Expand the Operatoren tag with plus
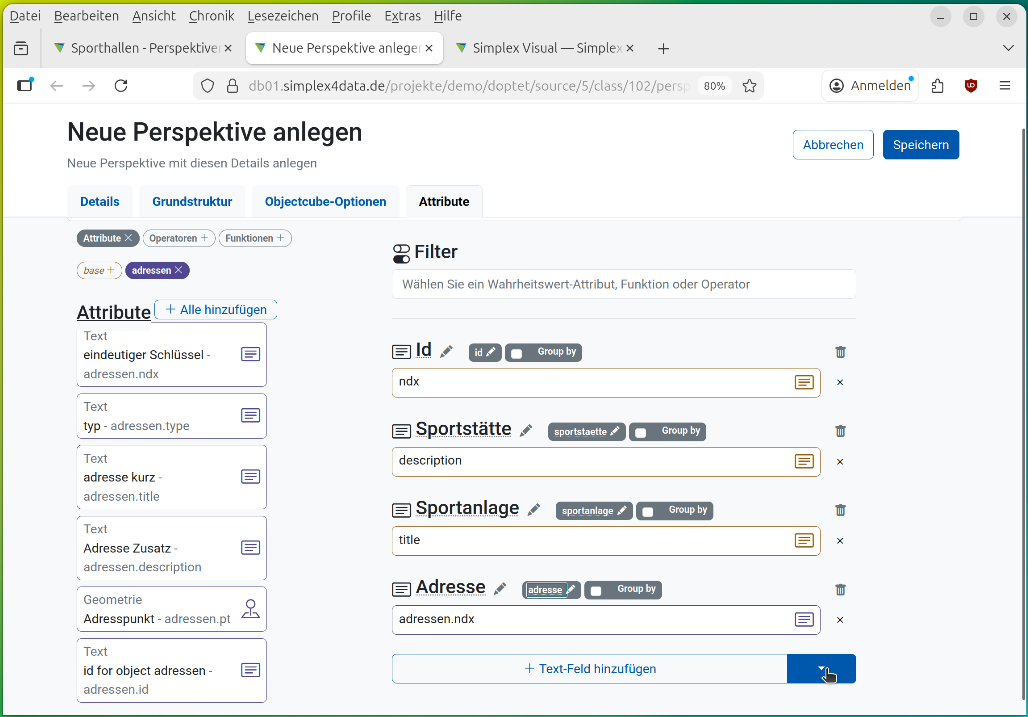This screenshot has width=1028, height=717. 204,238
